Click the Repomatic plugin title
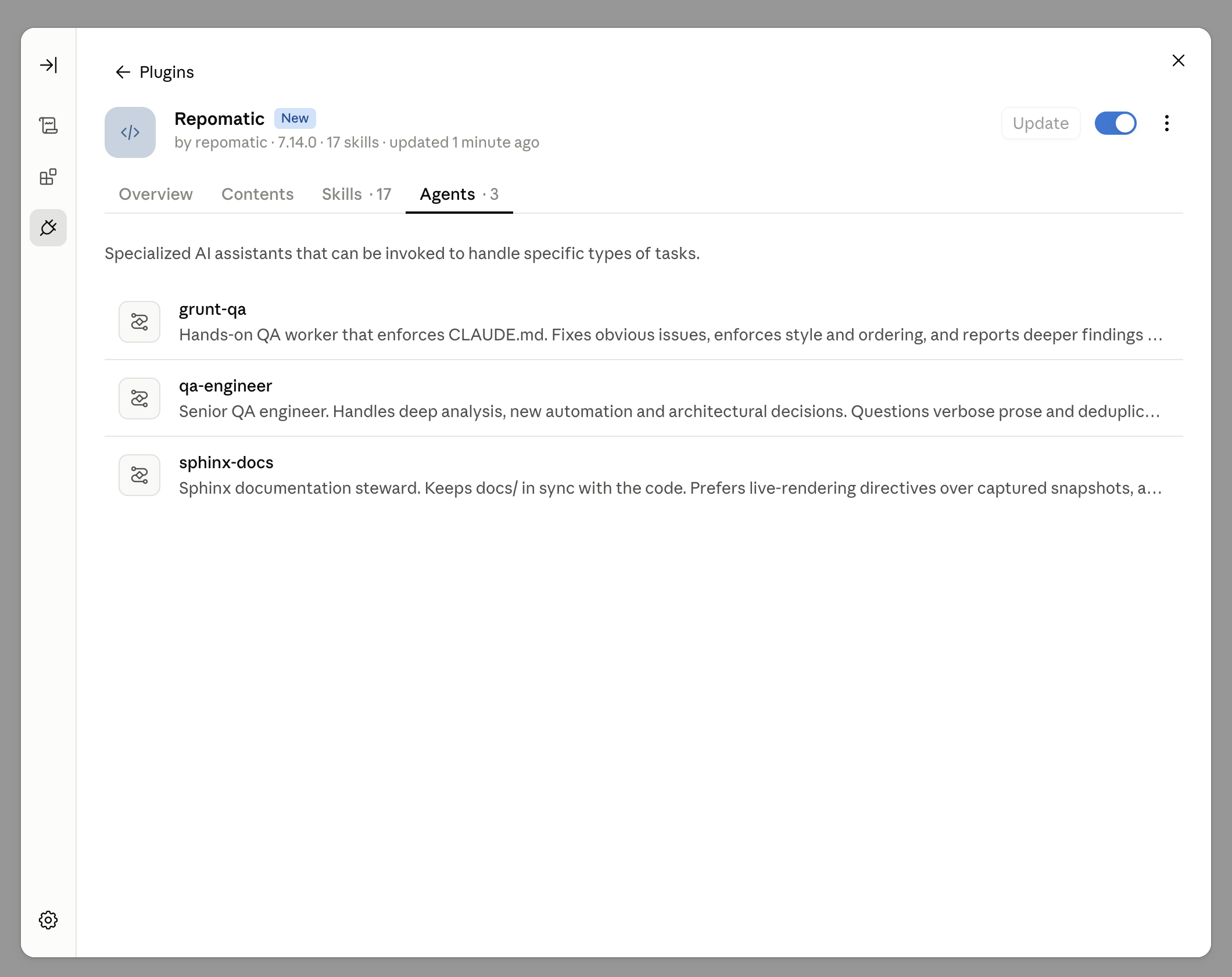Screen dimensions: 1232x977 click(220, 118)
